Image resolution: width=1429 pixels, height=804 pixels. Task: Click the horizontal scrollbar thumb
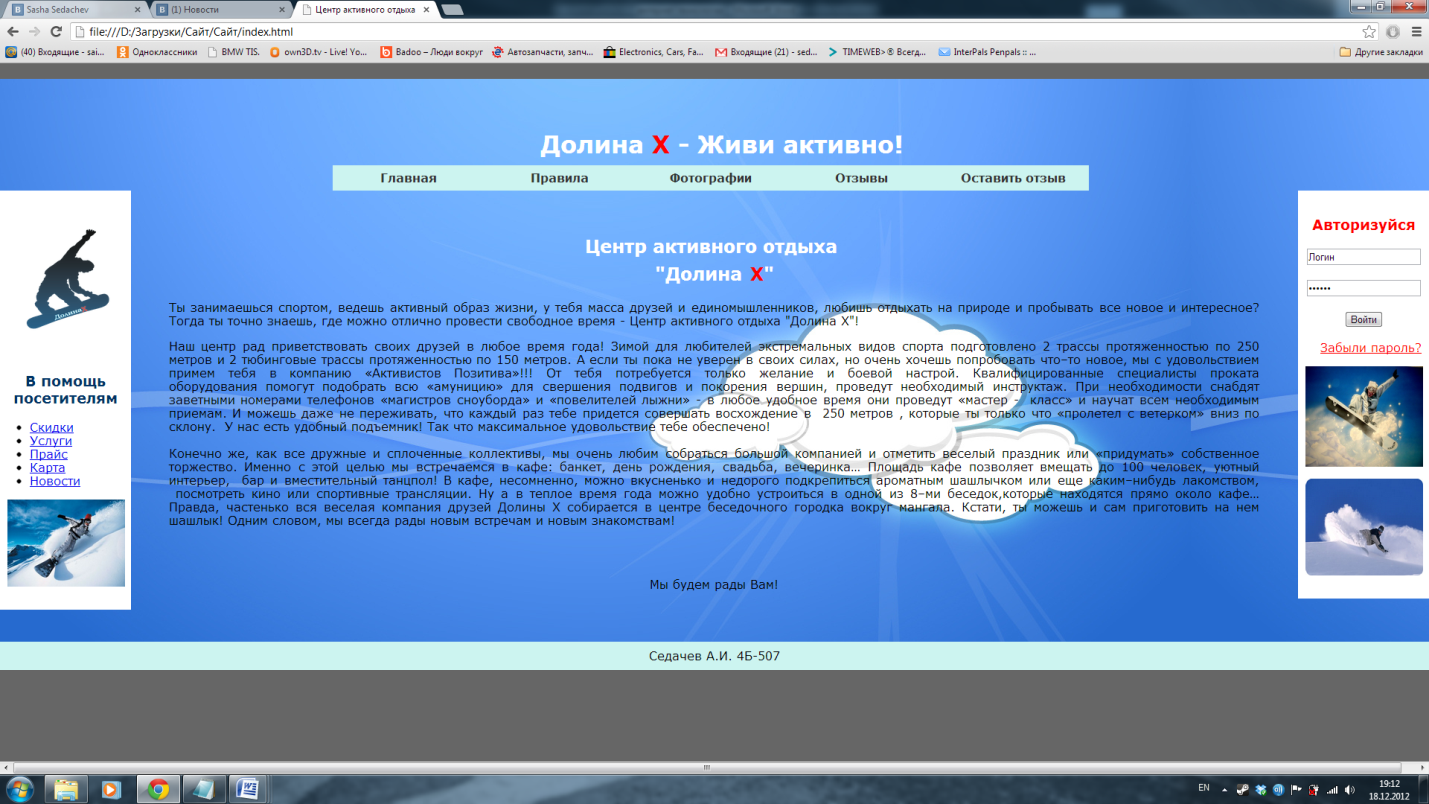(708, 767)
